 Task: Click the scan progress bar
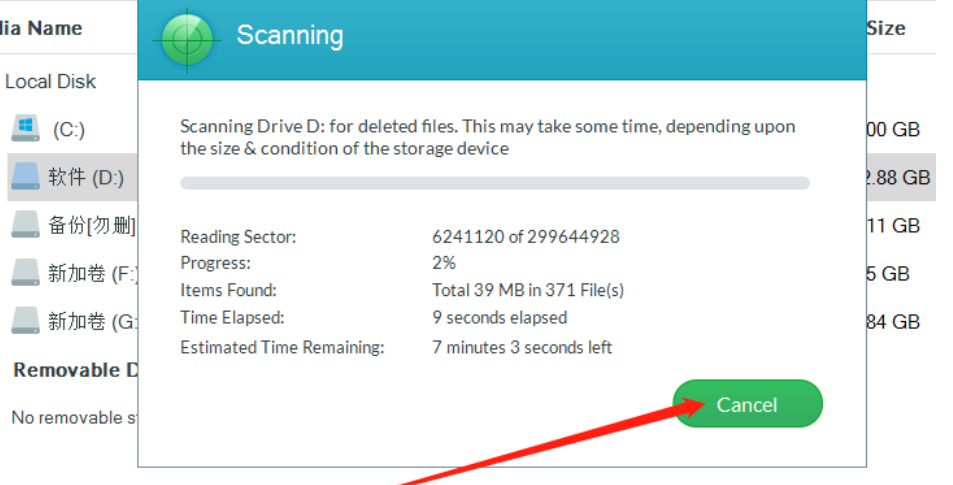[494, 183]
